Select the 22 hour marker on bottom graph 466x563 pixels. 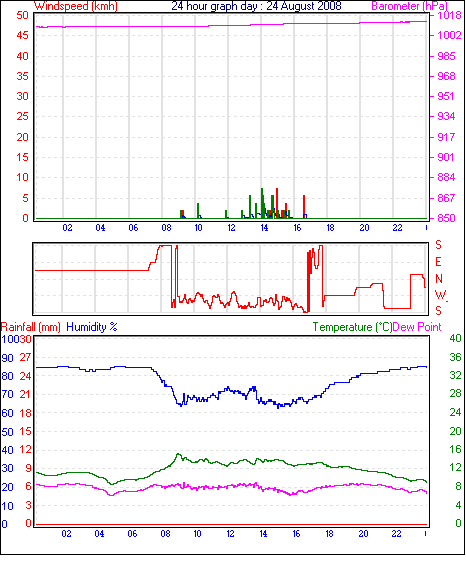[x=396, y=534]
